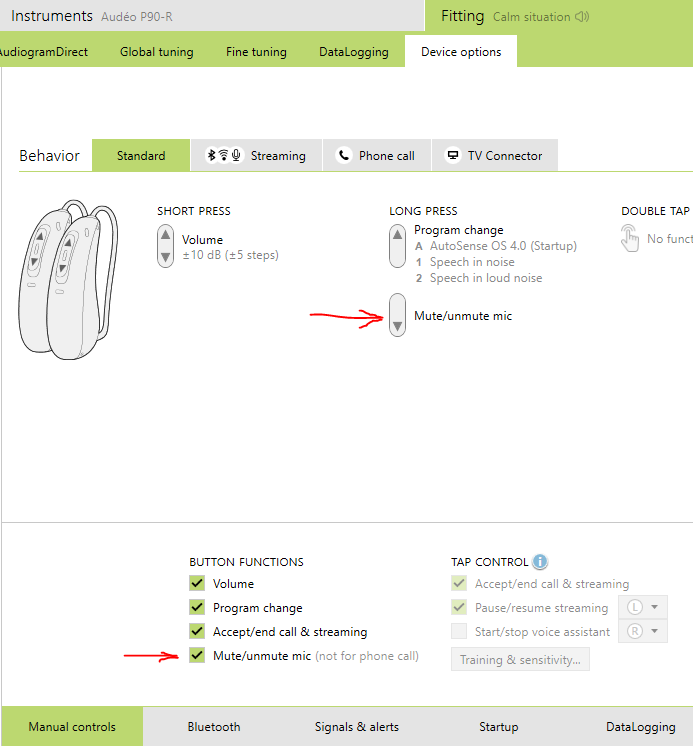Click the Bluetooth icon on Streaming tab
Viewport: 693px width, 746px height.
[212, 155]
